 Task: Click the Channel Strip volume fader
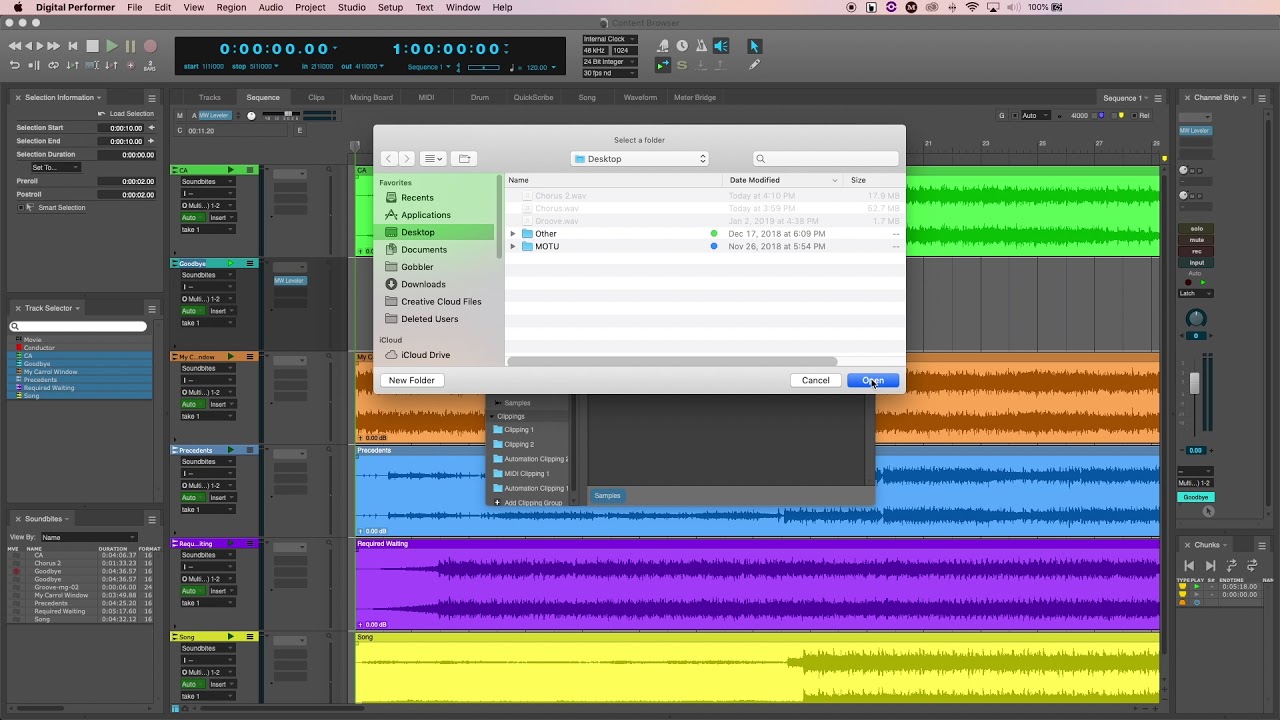pyautogui.click(x=1194, y=383)
